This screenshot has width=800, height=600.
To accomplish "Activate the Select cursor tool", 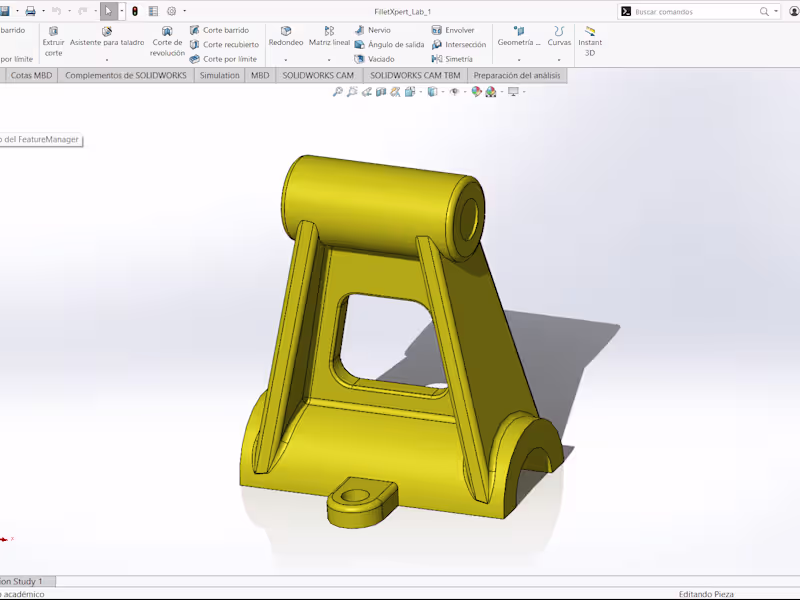I will [108, 11].
